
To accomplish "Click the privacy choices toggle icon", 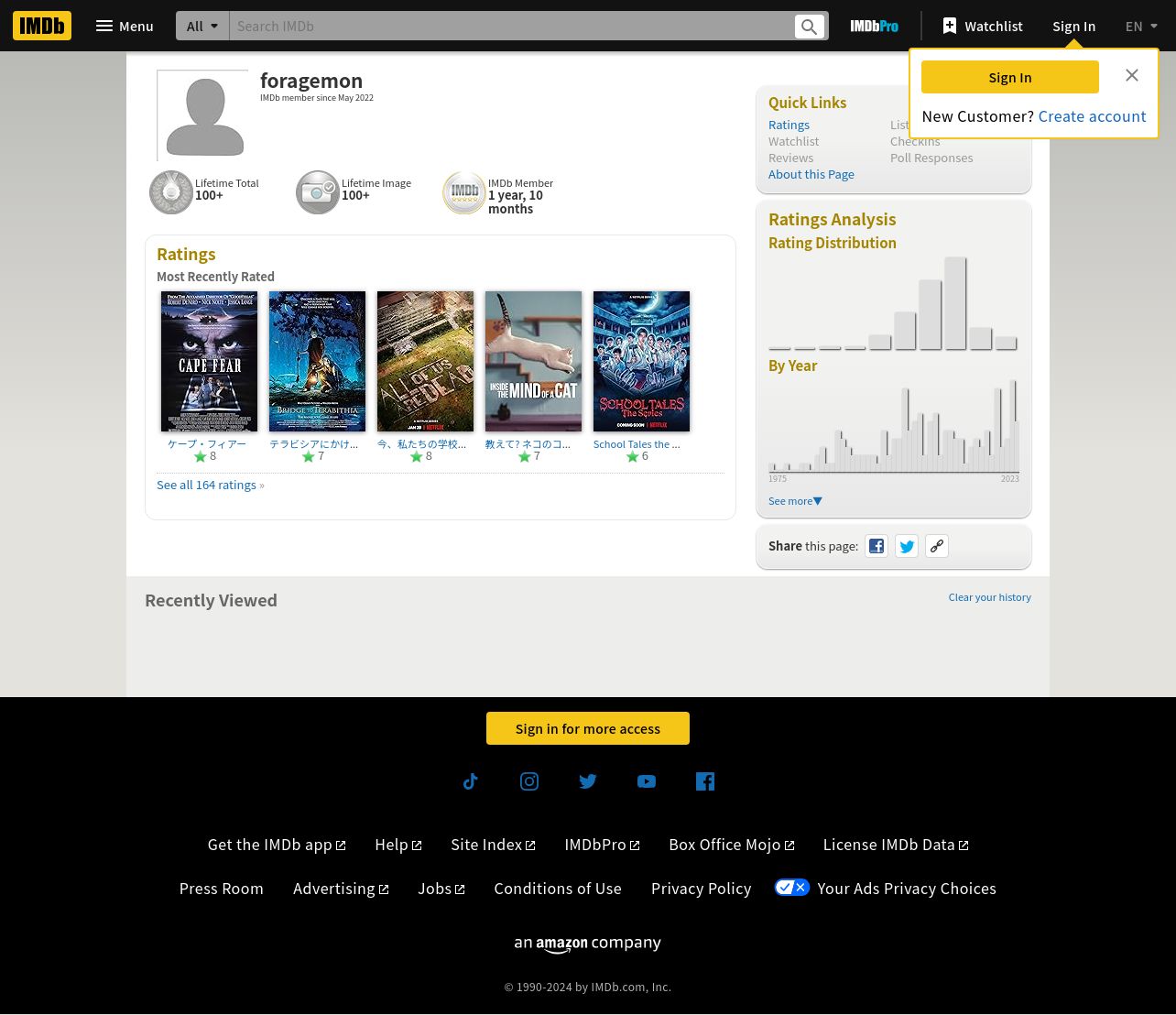I will pos(792,888).
